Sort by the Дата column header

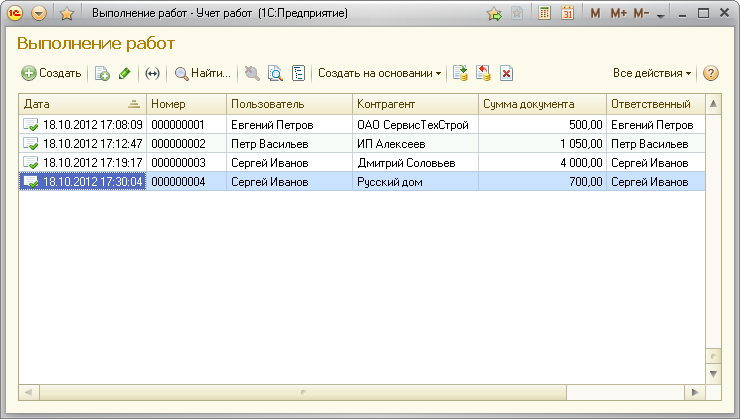[x=83, y=104]
